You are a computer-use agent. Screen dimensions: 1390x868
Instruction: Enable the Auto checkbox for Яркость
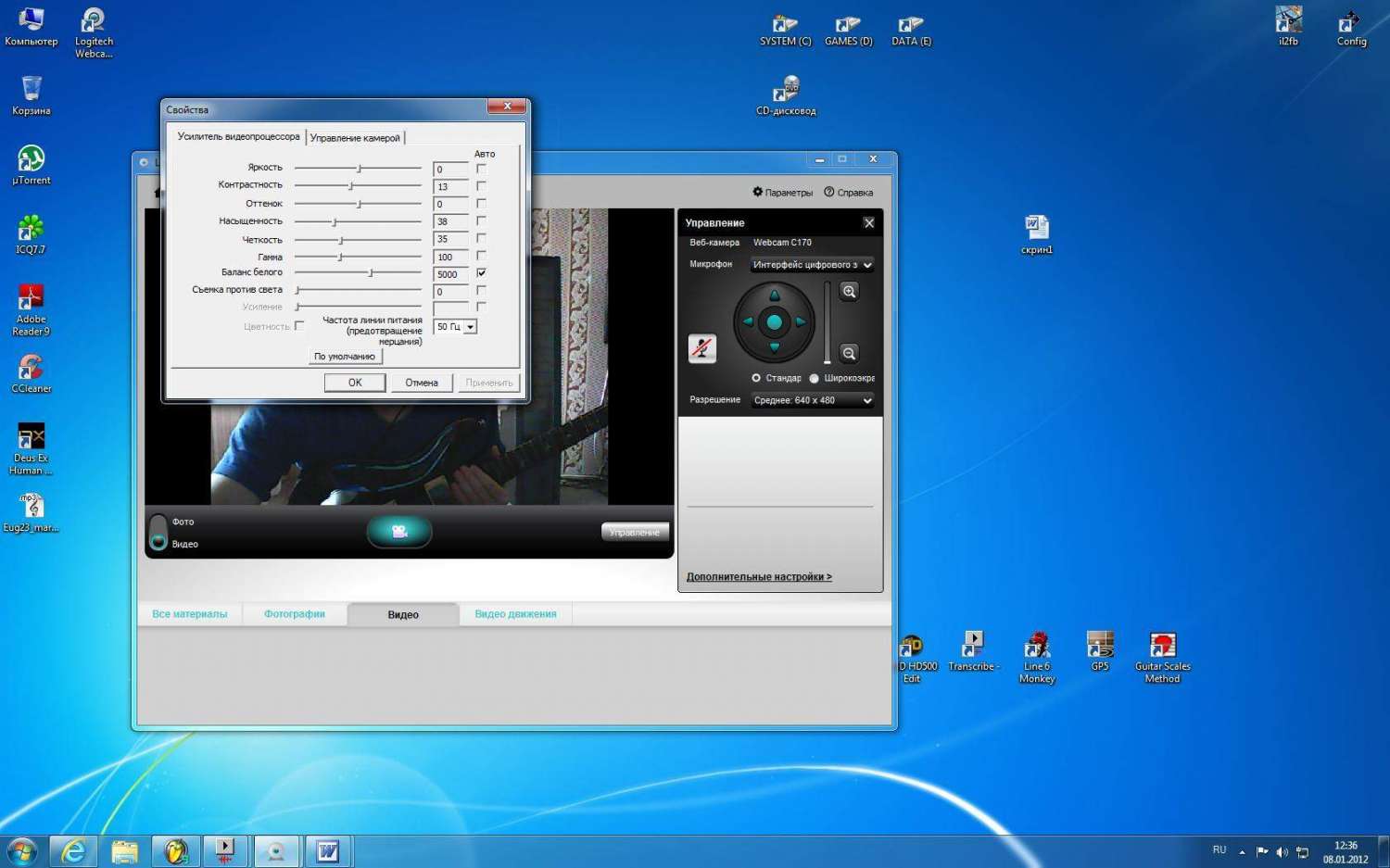pos(481,169)
